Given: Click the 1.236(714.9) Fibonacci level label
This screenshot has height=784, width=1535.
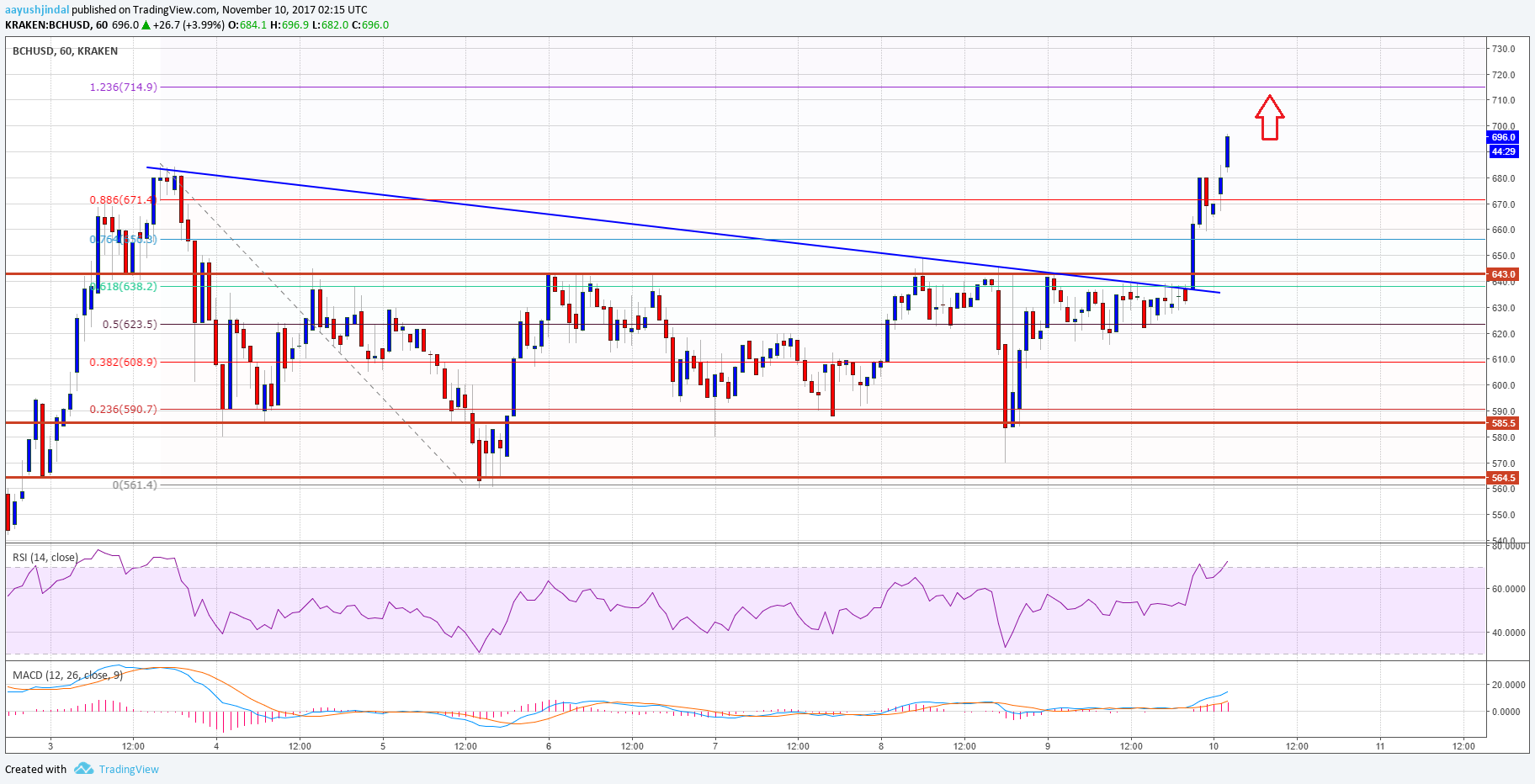Looking at the screenshot, I should (123, 87).
